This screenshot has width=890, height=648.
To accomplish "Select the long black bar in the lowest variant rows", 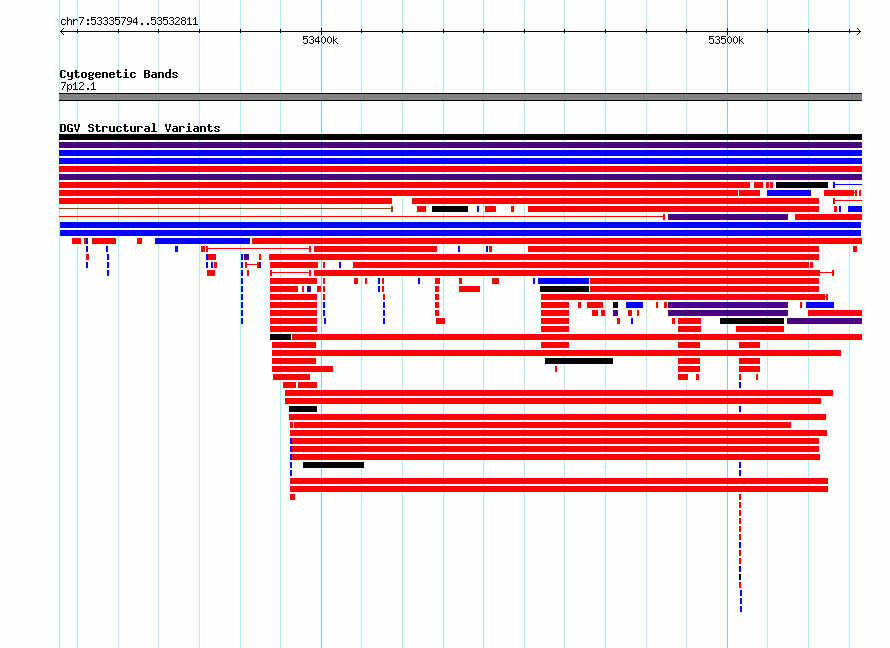I will (x=333, y=465).
